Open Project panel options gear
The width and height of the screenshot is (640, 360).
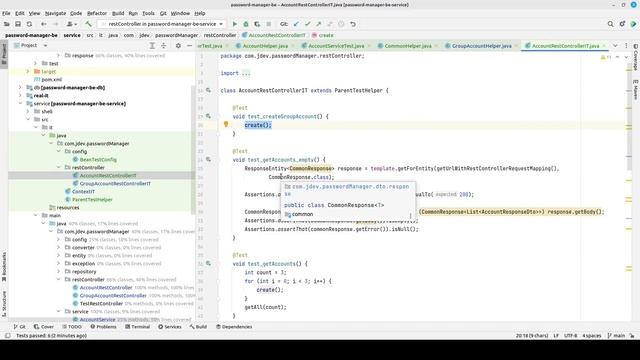178,46
